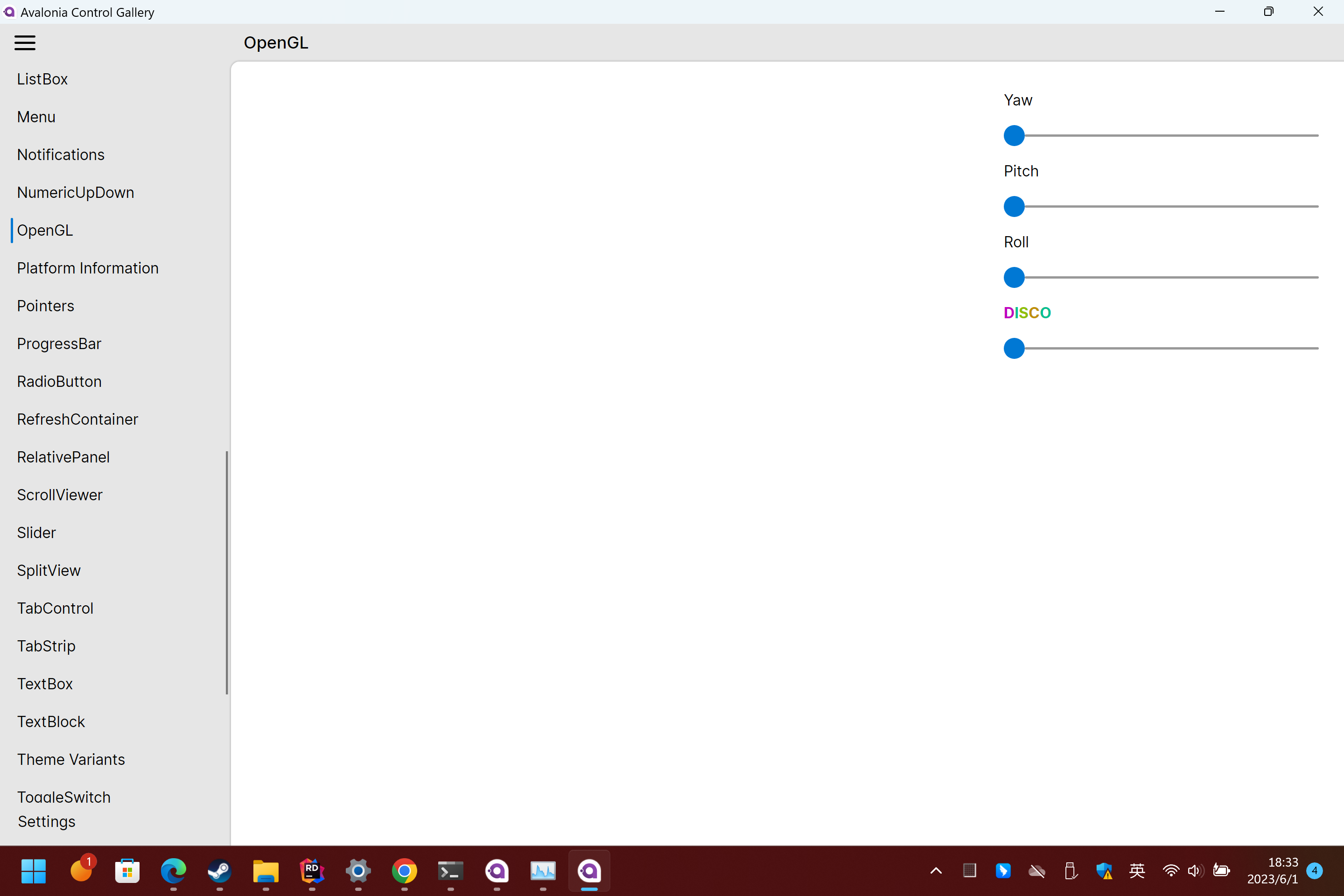Expand hidden icons with the tray chevron
Image resolution: width=1344 pixels, height=896 pixels.
[x=935, y=871]
